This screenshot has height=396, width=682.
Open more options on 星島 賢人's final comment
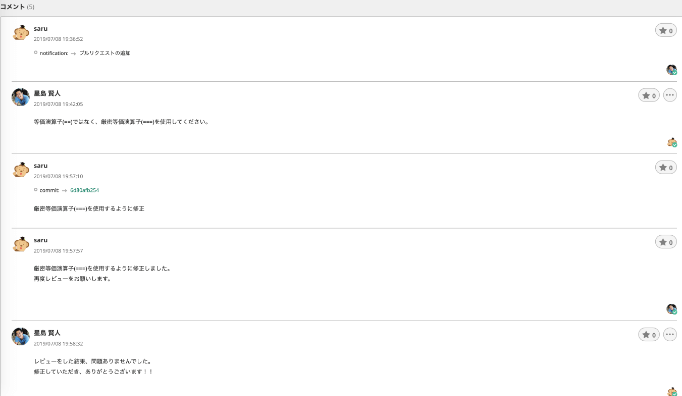pyautogui.click(x=670, y=334)
